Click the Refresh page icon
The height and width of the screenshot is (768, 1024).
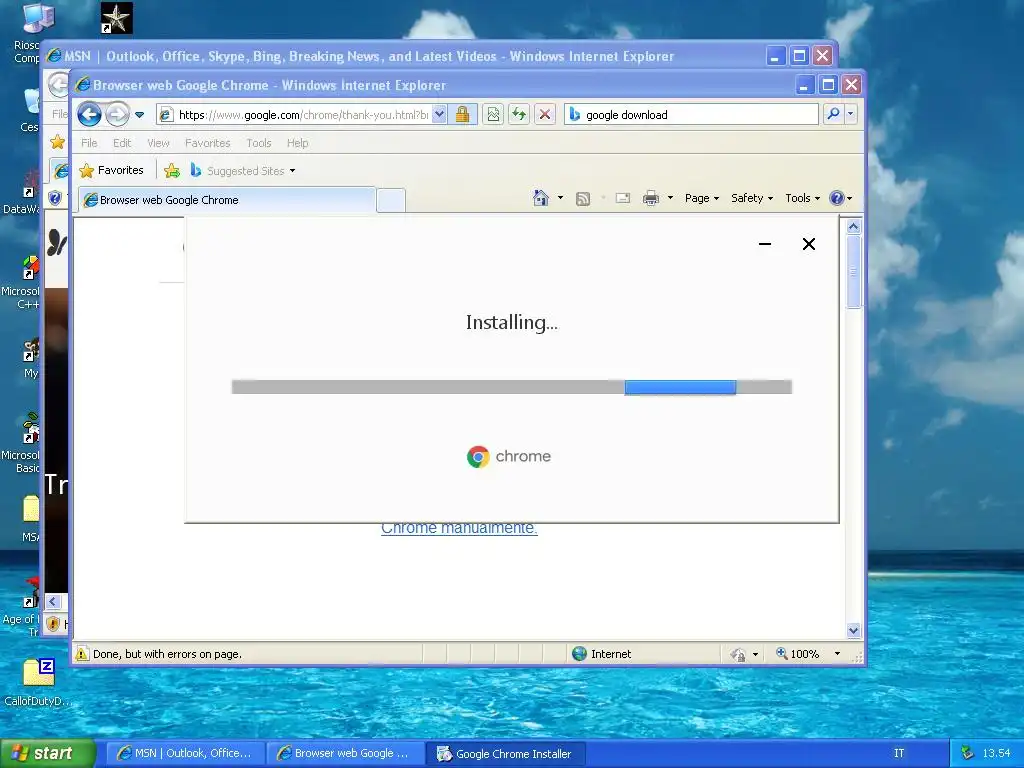pos(519,115)
